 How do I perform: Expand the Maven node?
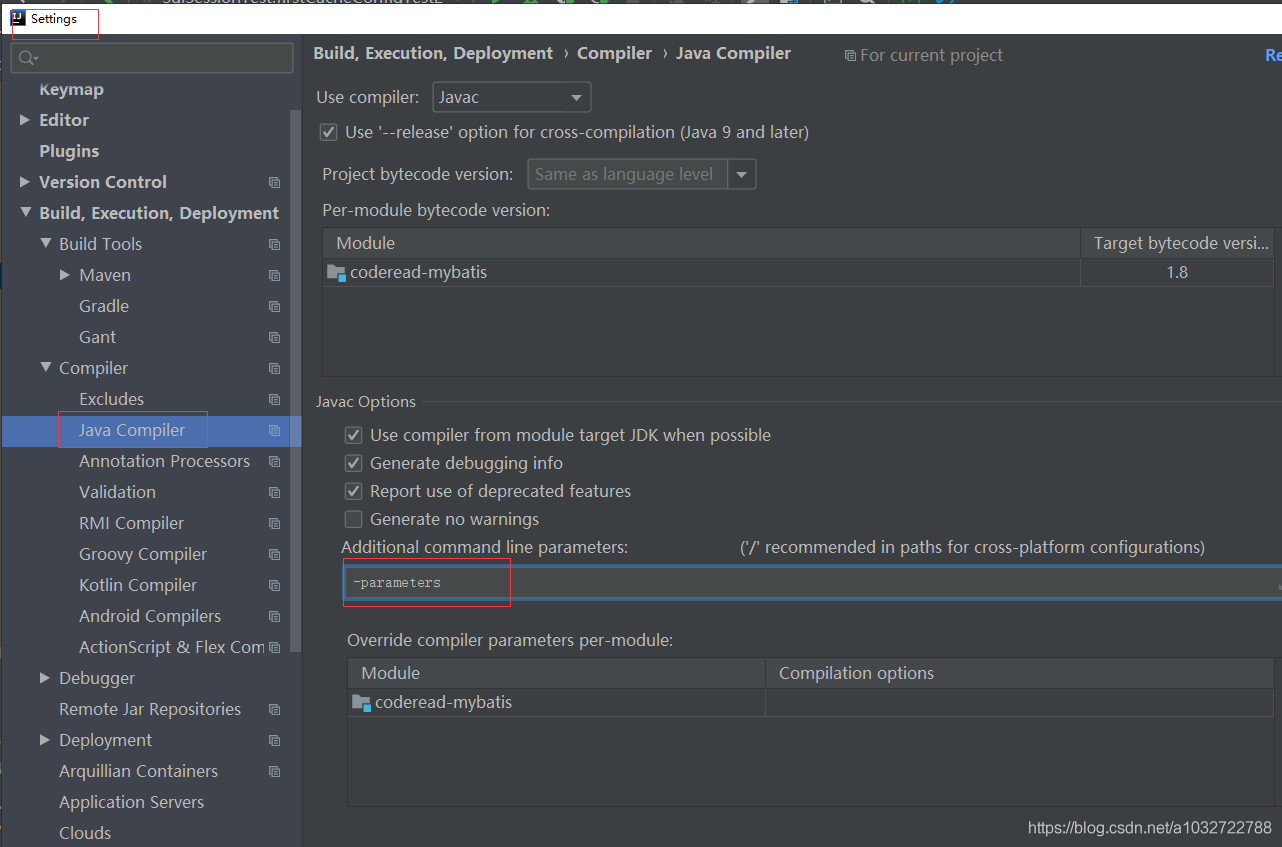(65, 275)
